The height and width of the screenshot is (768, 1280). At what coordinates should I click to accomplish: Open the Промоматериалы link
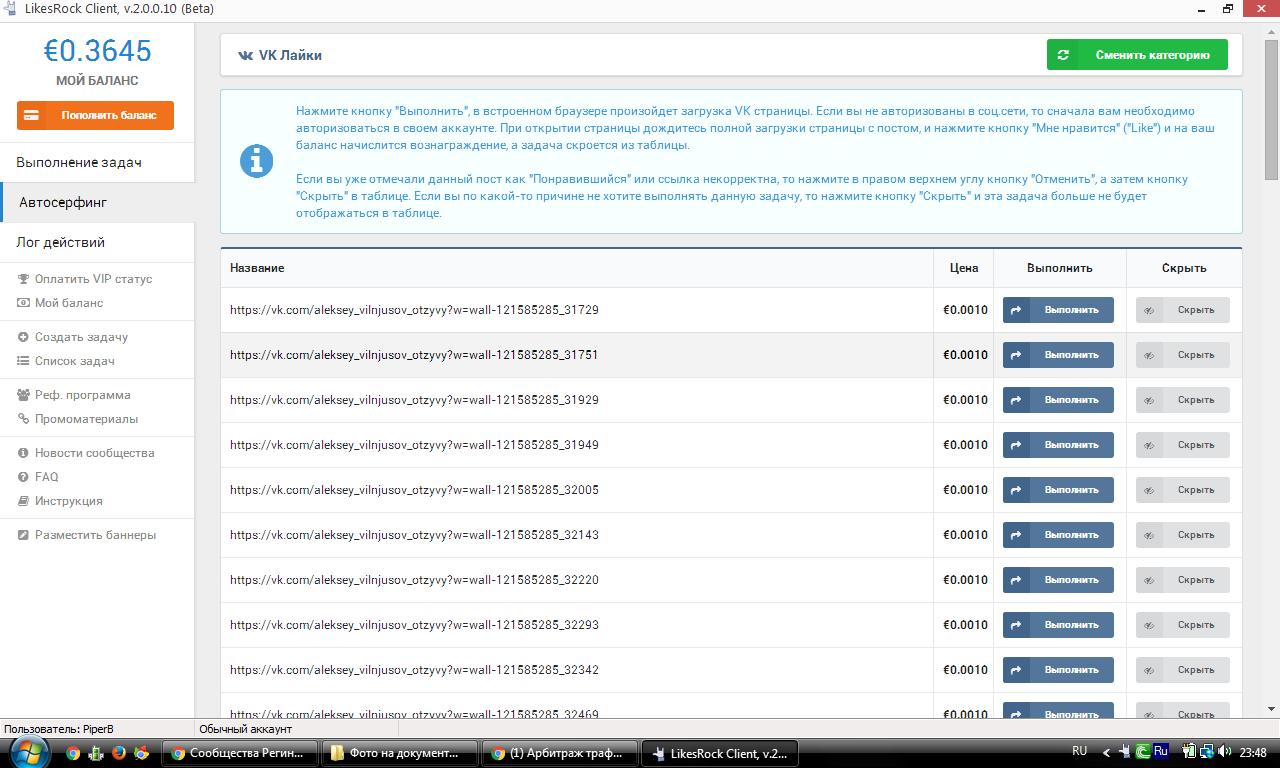[86, 419]
